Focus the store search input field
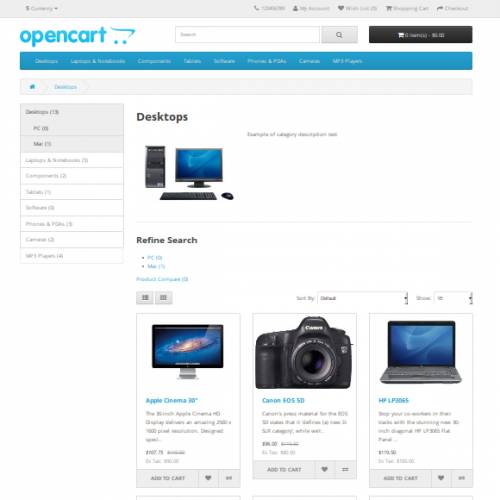Image resolution: width=500 pixels, height=500 pixels. pyautogui.click(x=247, y=35)
